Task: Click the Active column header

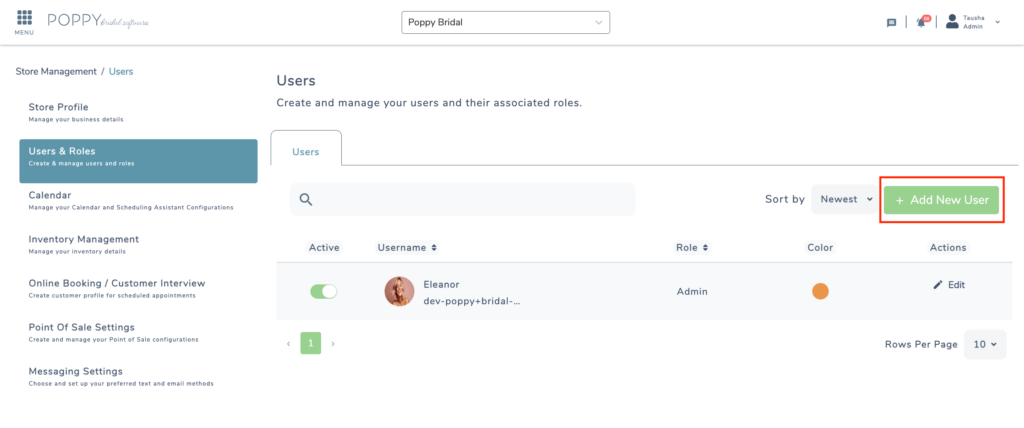Action: point(324,248)
